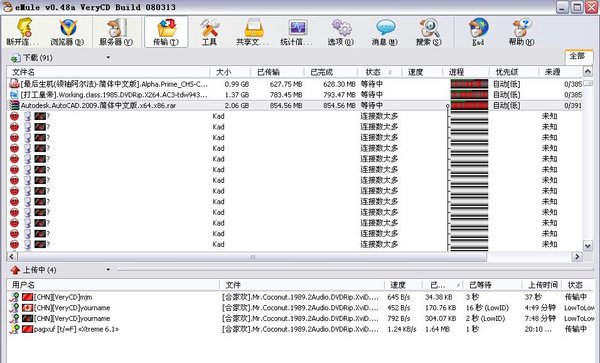The image size is (600, 363).
Task: Click flag icon next to pagxuf user
Action: [27, 329]
